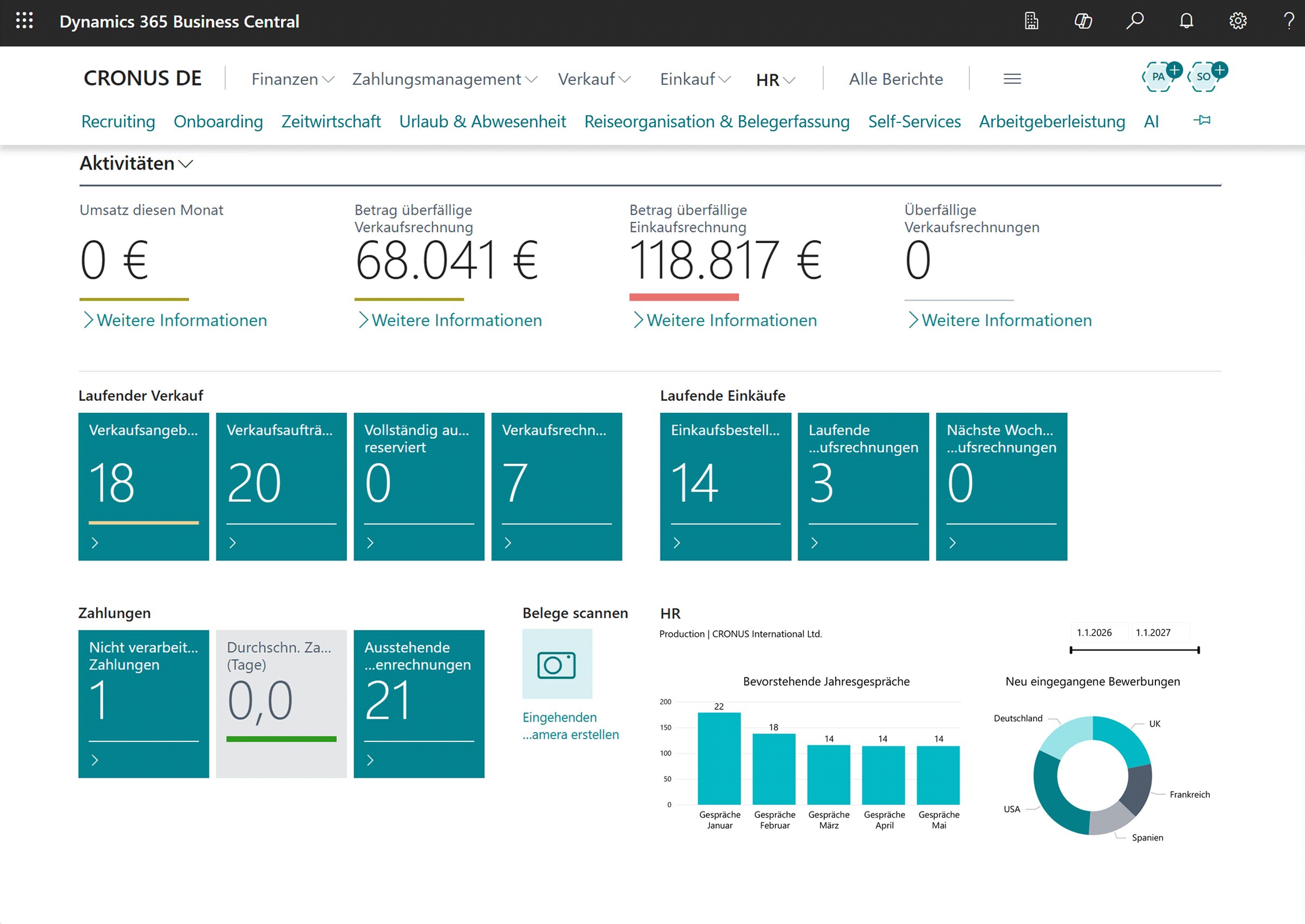This screenshot has height=924, width=1305.
Task: Expand the Finanzen dropdown menu
Action: (293, 78)
